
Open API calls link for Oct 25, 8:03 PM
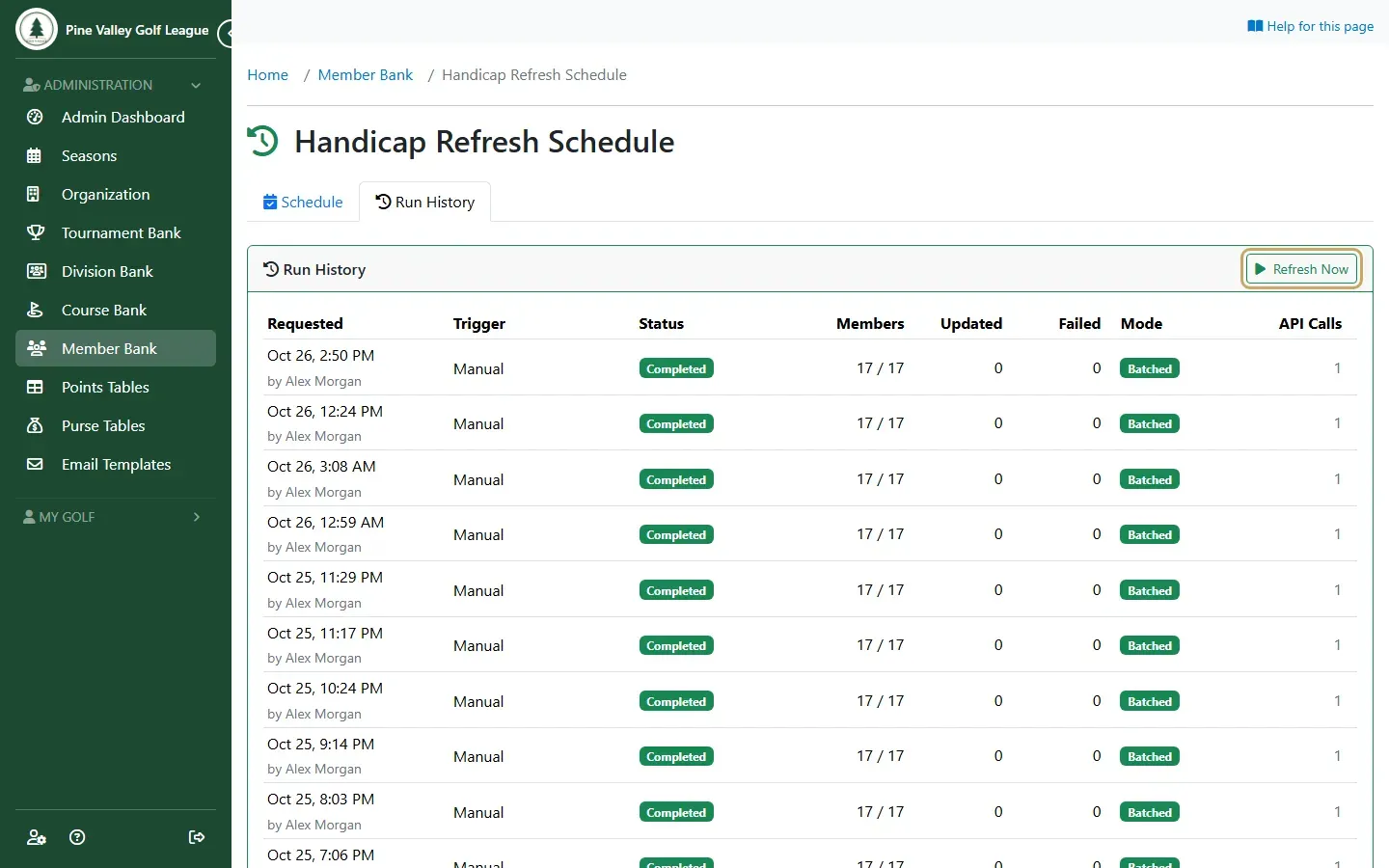click(x=1337, y=812)
